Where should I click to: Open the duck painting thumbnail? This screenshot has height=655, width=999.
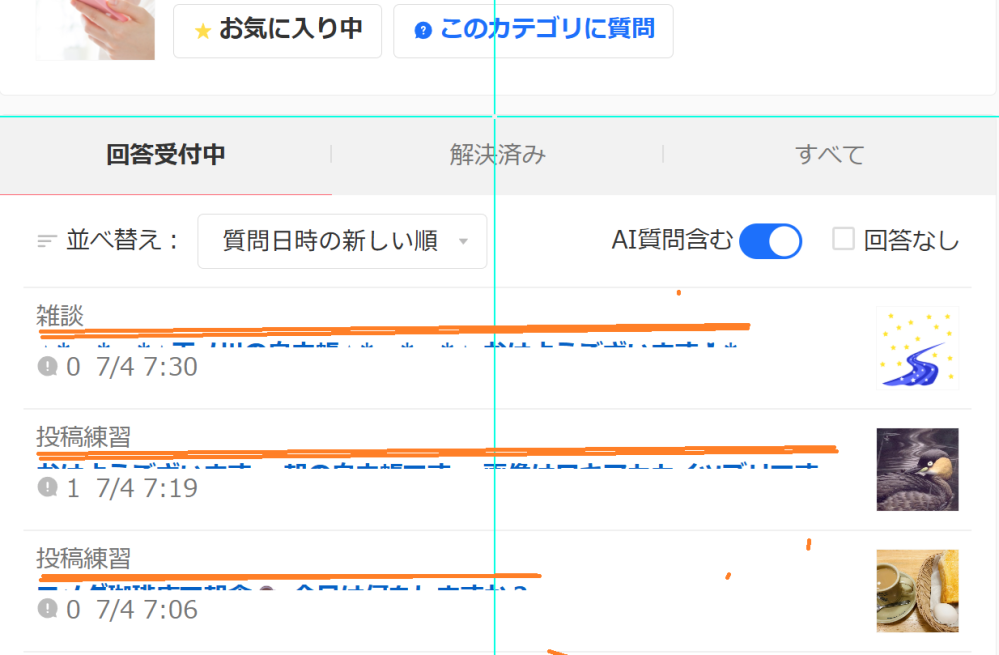tap(917, 470)
